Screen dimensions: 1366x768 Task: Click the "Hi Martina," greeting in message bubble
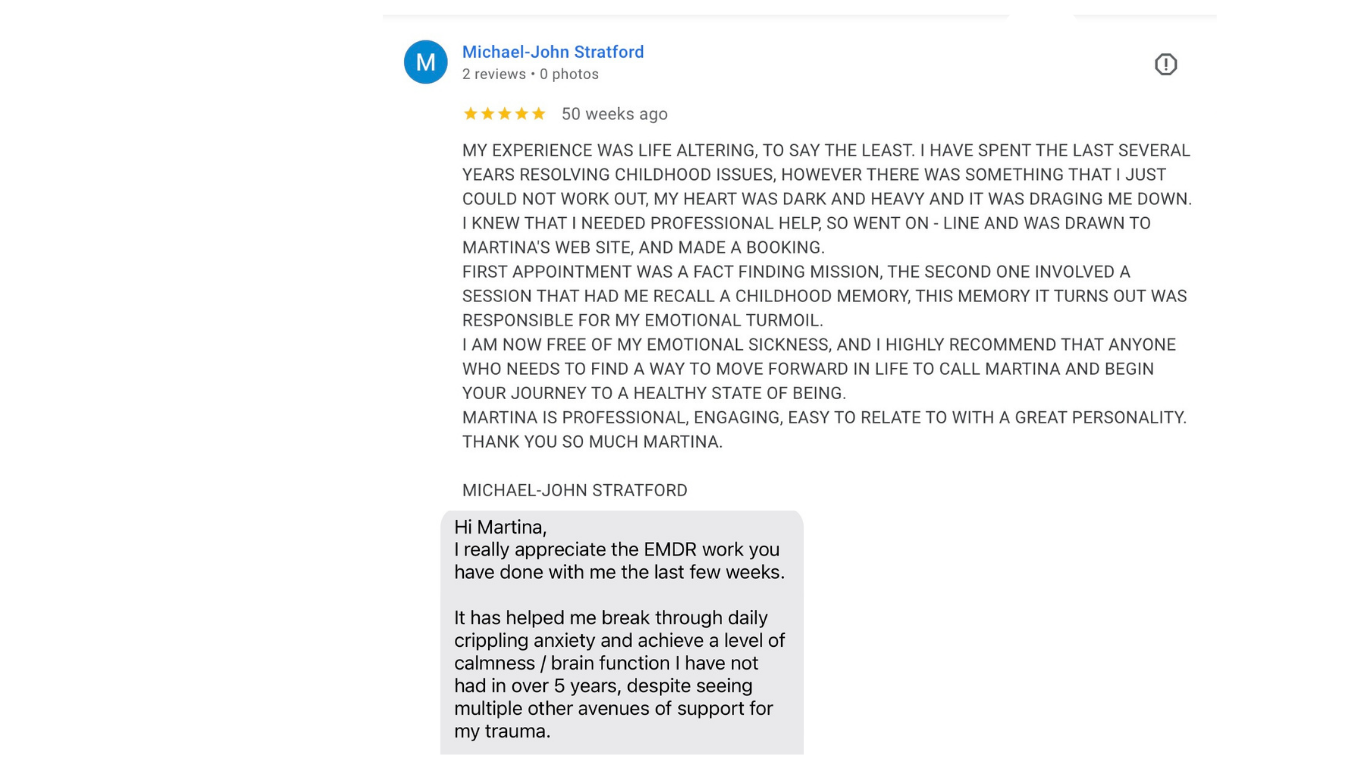click(x=500, y=527)
